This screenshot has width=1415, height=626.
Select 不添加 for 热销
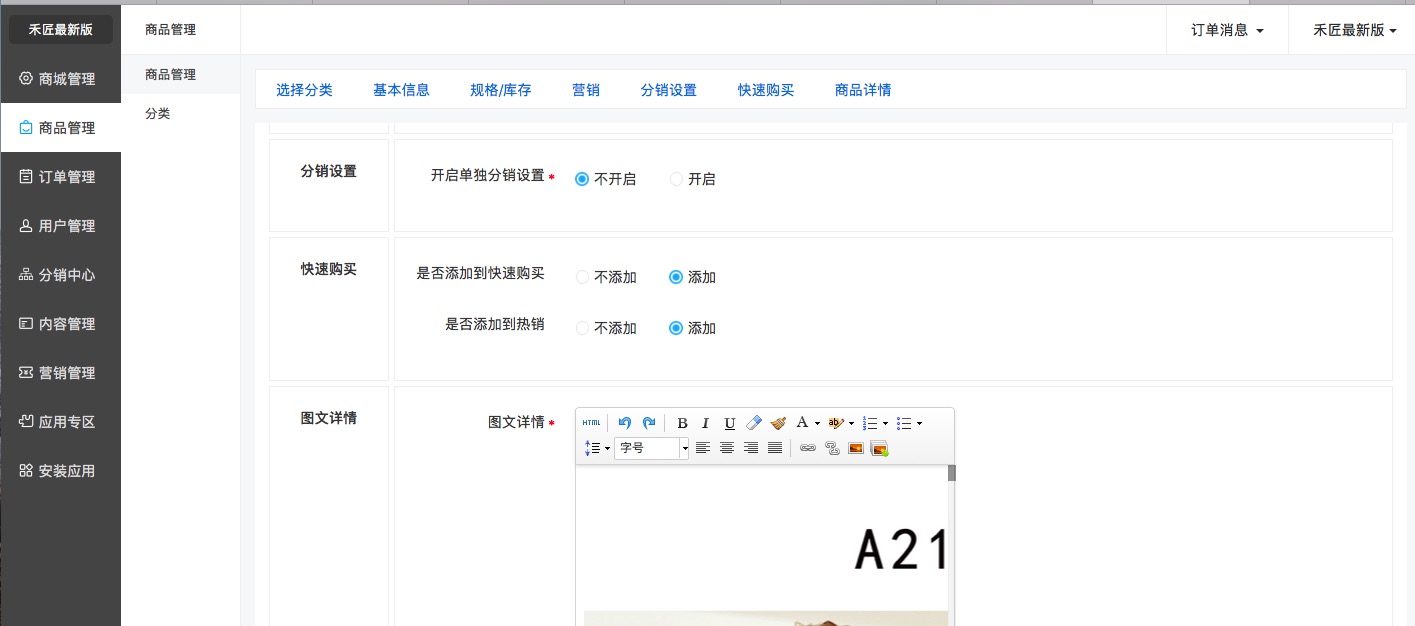click(583, 328)
